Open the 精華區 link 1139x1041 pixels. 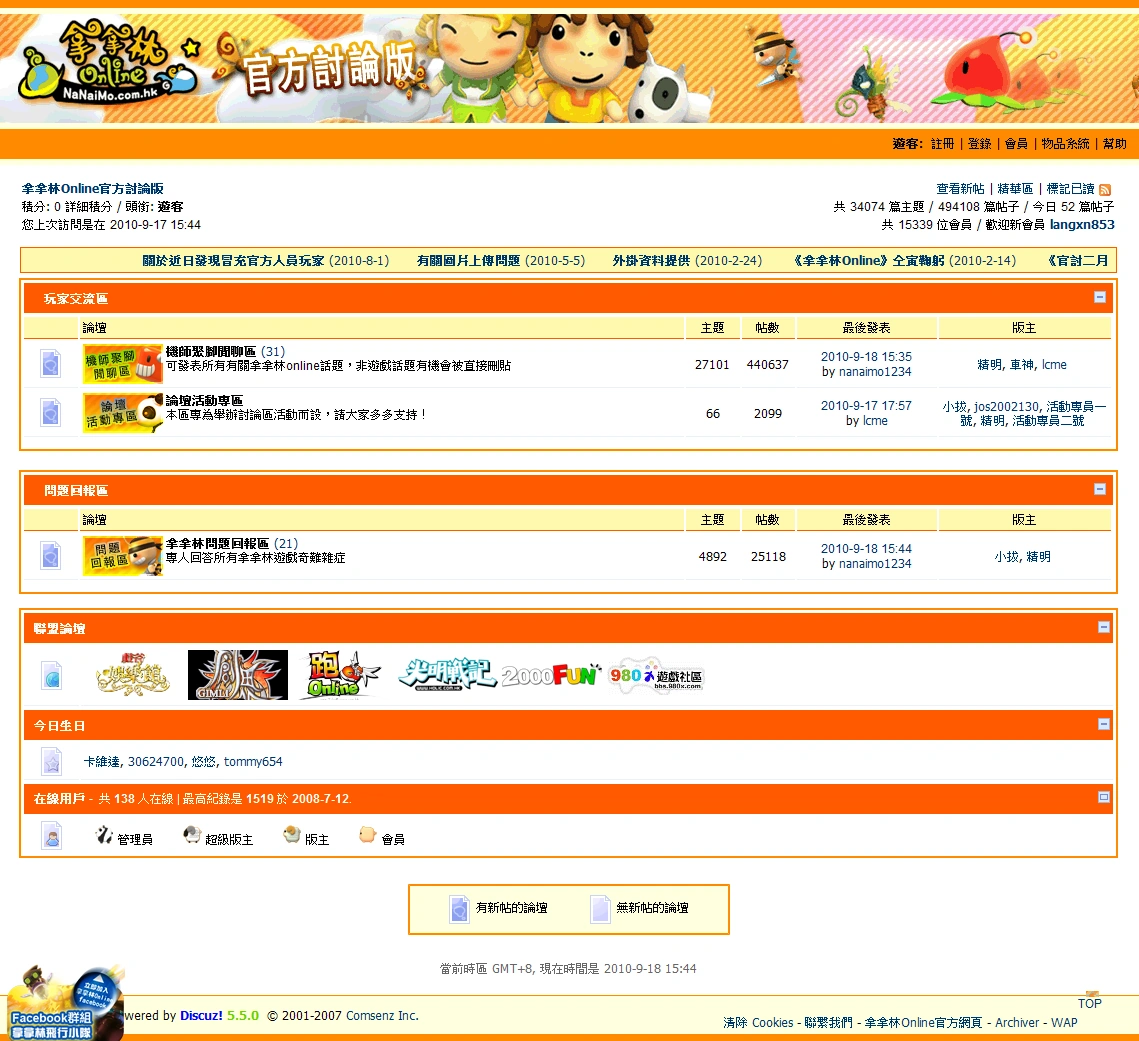(x=1015, y=189)
